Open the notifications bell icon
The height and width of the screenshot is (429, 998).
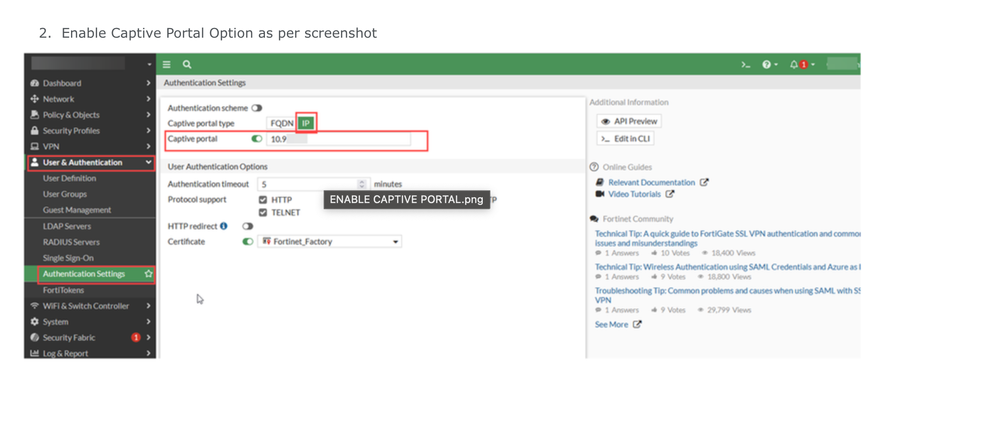794,64
